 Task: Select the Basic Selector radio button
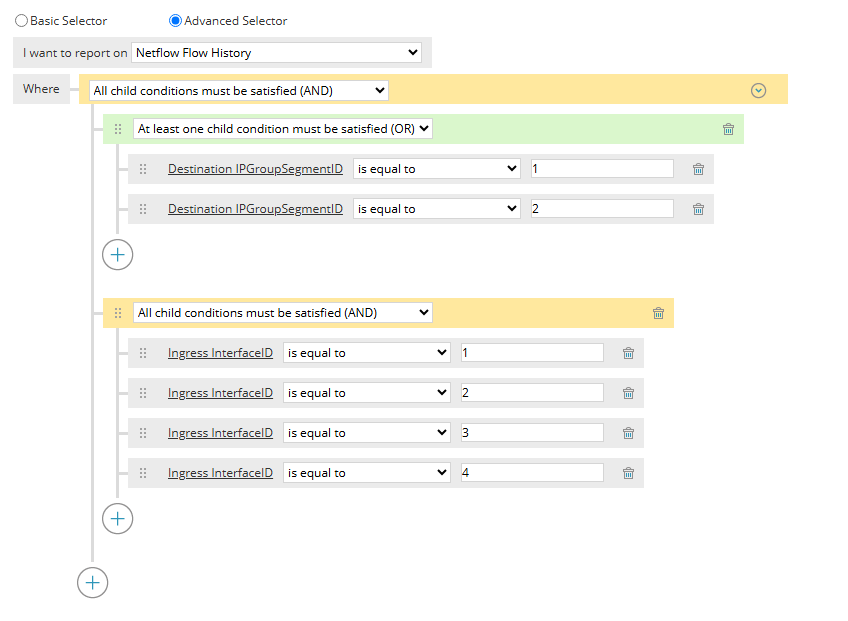(21, 20)
